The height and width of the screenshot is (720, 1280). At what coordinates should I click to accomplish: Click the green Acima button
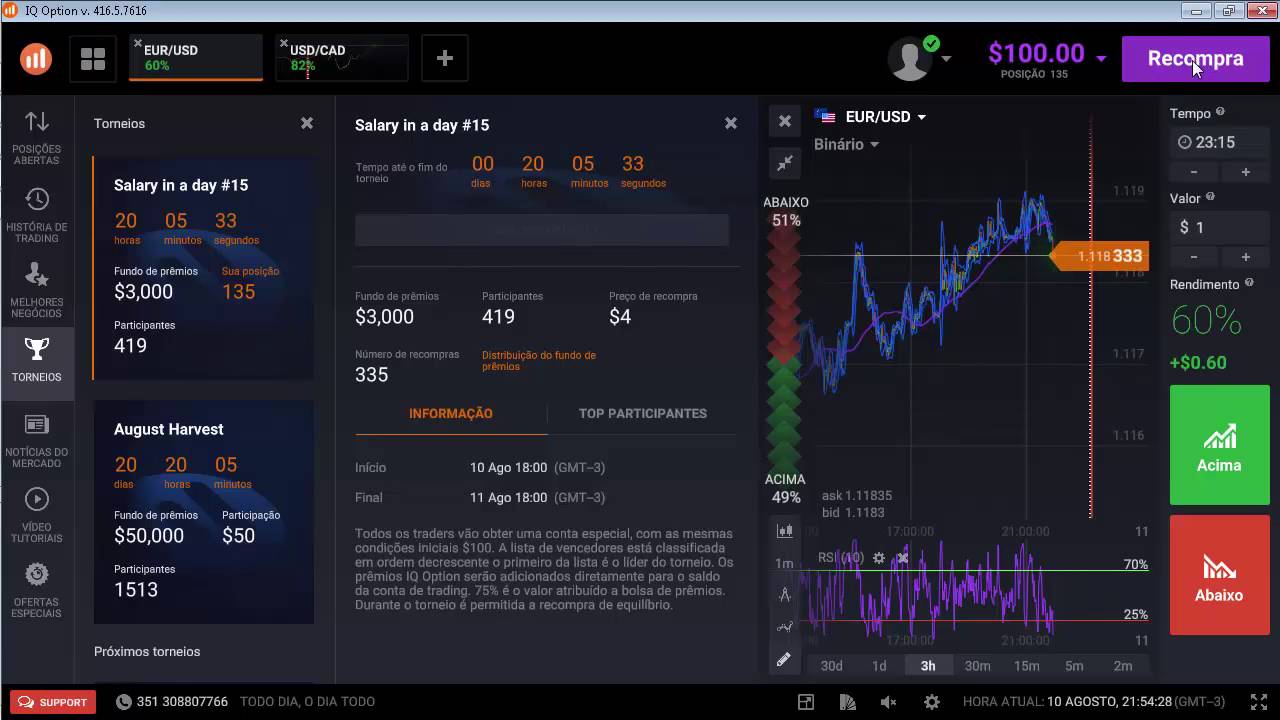[x=1219, y=445]
